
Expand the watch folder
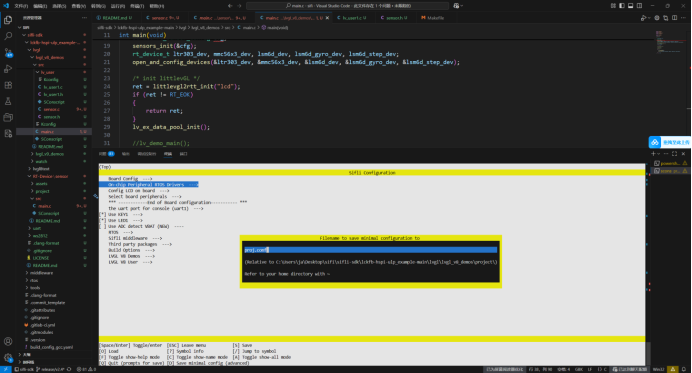tap(41, 162)
